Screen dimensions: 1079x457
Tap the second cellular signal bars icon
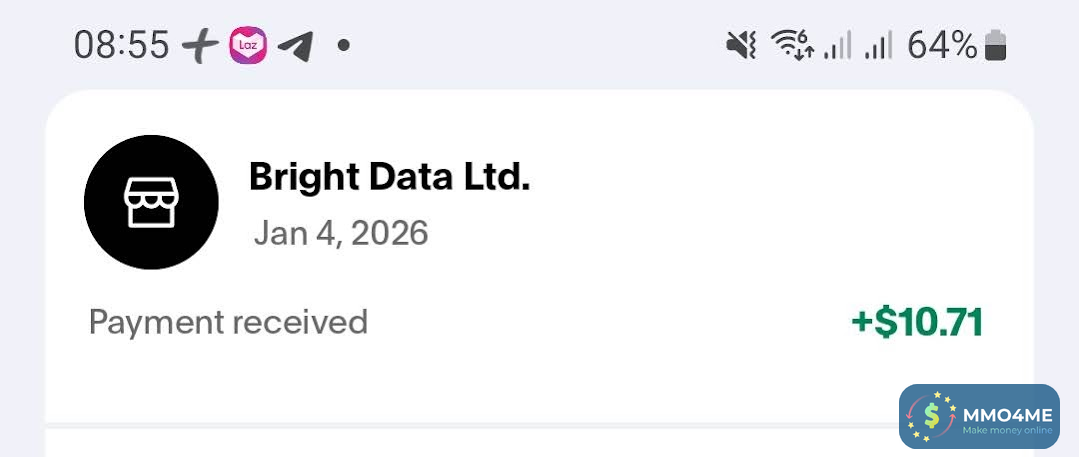pos(879,45)
